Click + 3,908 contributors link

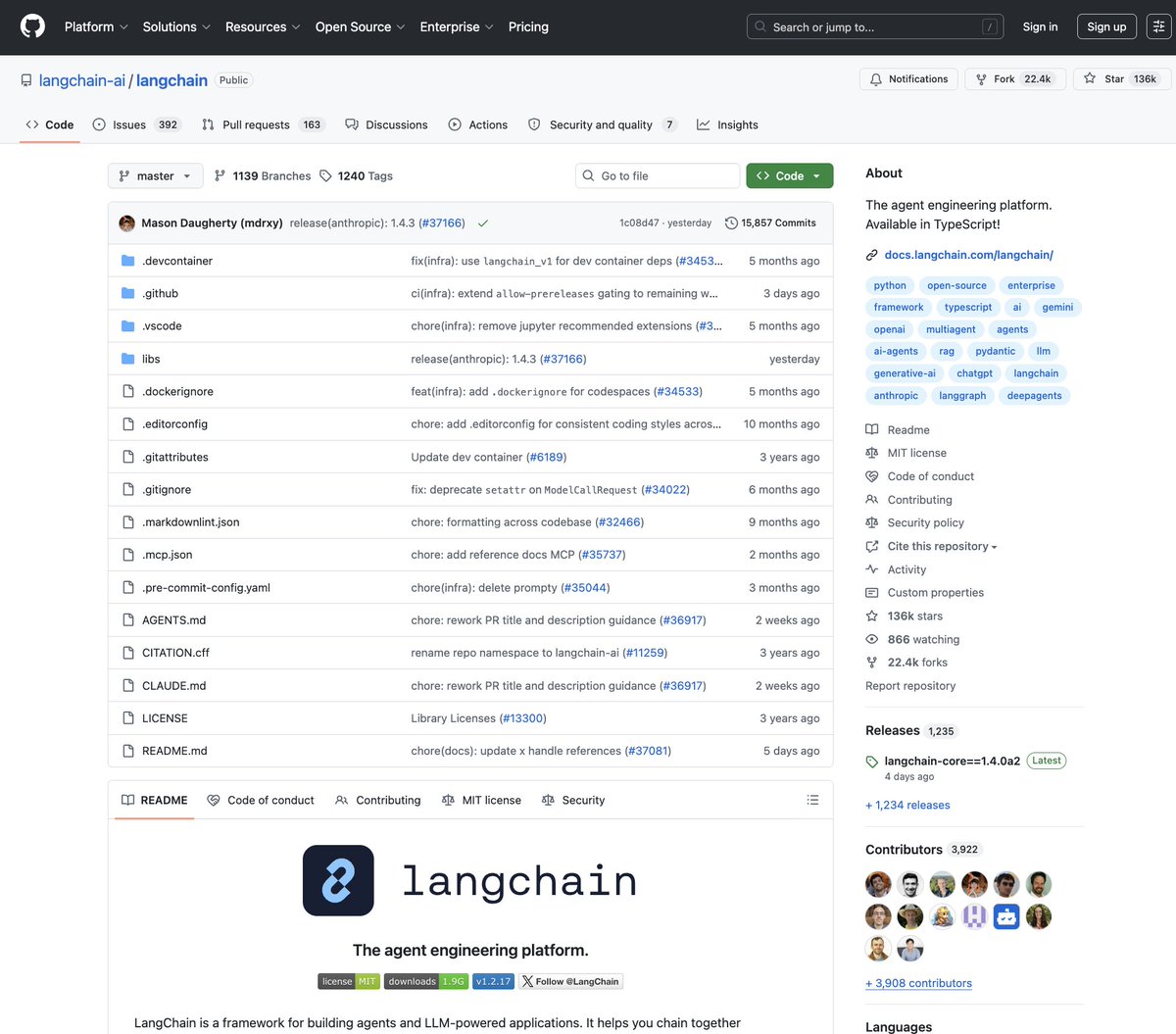point(918,983)
